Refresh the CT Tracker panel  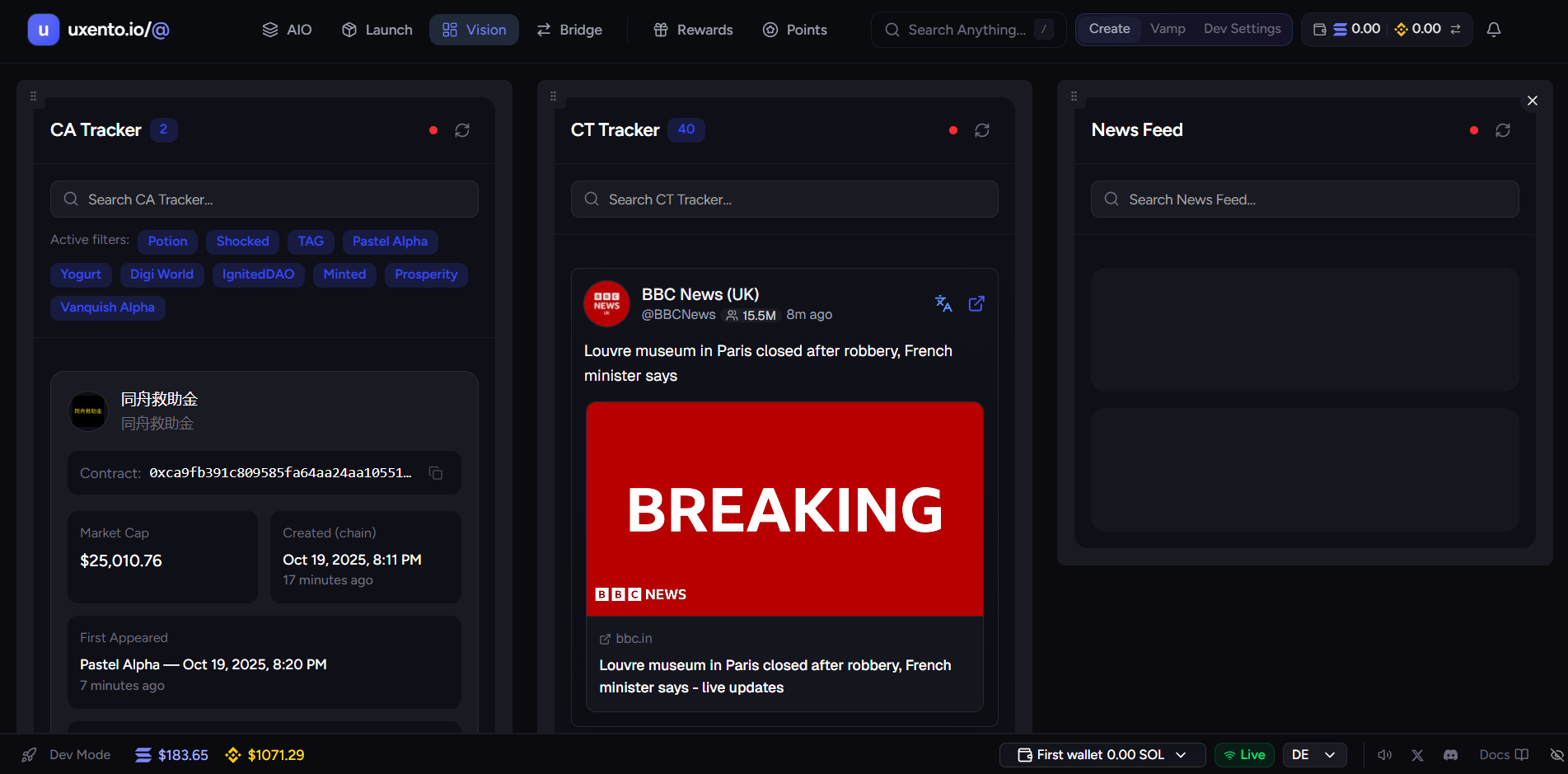[982, 130]
